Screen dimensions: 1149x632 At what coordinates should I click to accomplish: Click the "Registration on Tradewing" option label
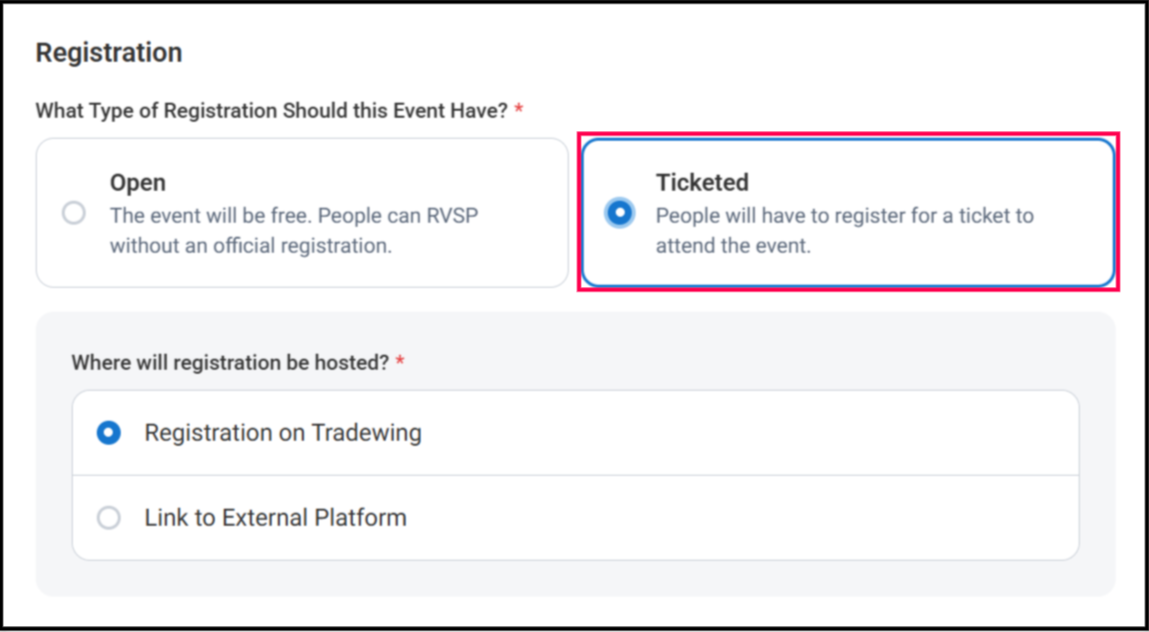pos(283,433)
